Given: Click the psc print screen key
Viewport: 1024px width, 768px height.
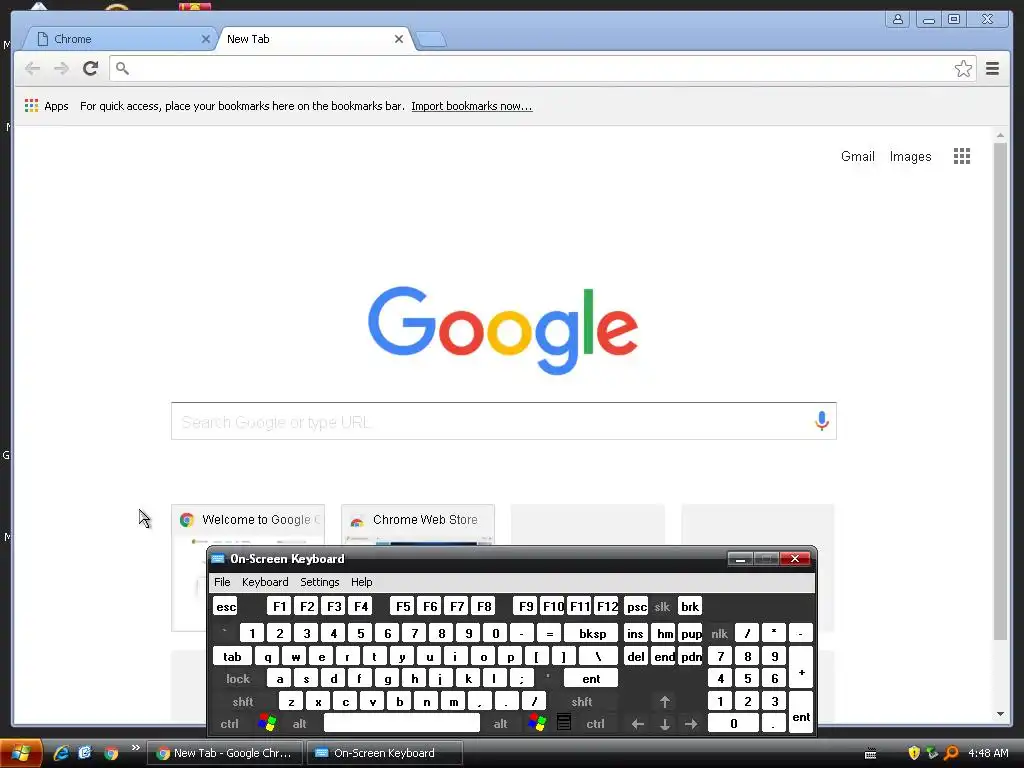Looking at the screenshot, I should 636,607.
